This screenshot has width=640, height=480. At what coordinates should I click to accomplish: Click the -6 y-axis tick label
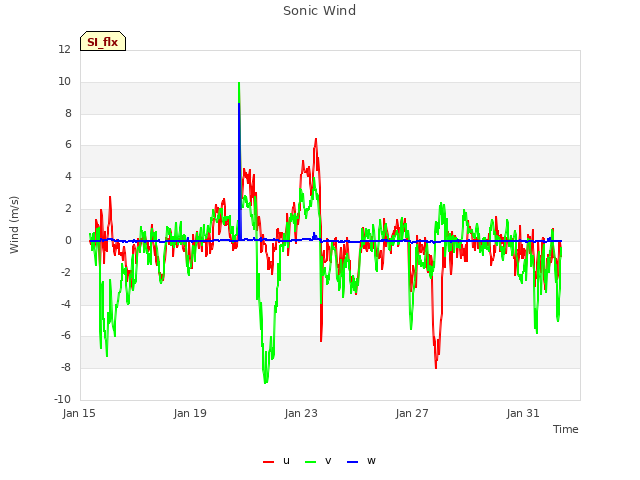pyautogui.click(x=66, y=336)
